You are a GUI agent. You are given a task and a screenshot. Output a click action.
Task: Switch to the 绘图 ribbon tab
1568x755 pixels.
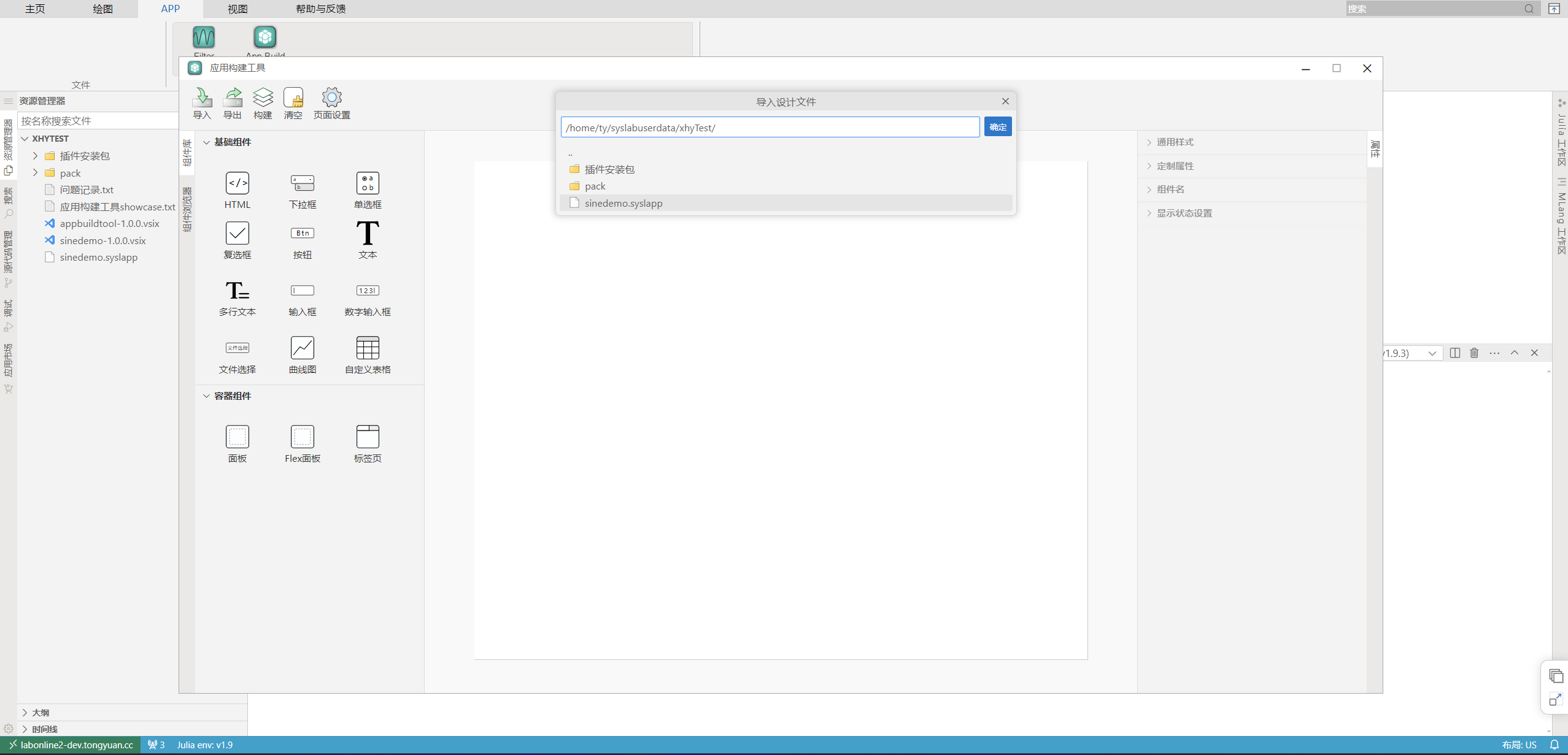tap(102, 9)
